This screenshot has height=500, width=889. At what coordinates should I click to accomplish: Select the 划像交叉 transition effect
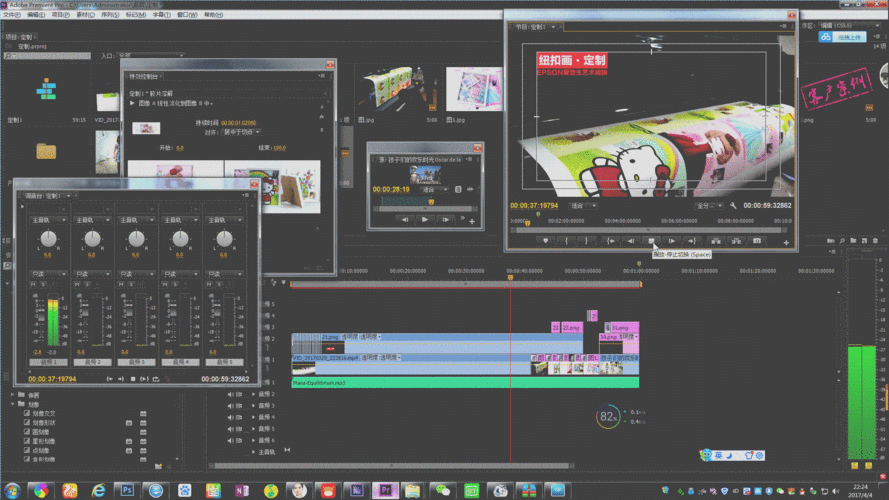point(44,413)
